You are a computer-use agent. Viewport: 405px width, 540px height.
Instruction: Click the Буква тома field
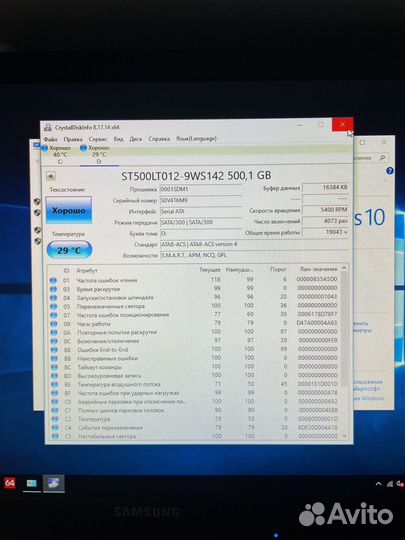(x=201, y=233)
